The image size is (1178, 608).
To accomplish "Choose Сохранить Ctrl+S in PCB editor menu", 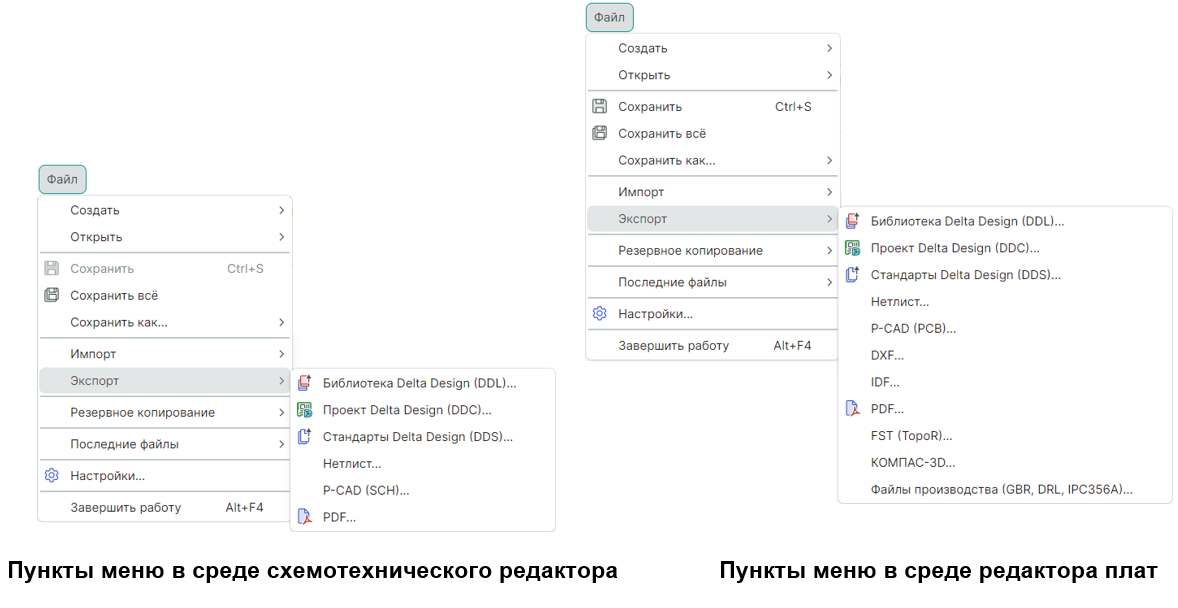I will (712, 107).
